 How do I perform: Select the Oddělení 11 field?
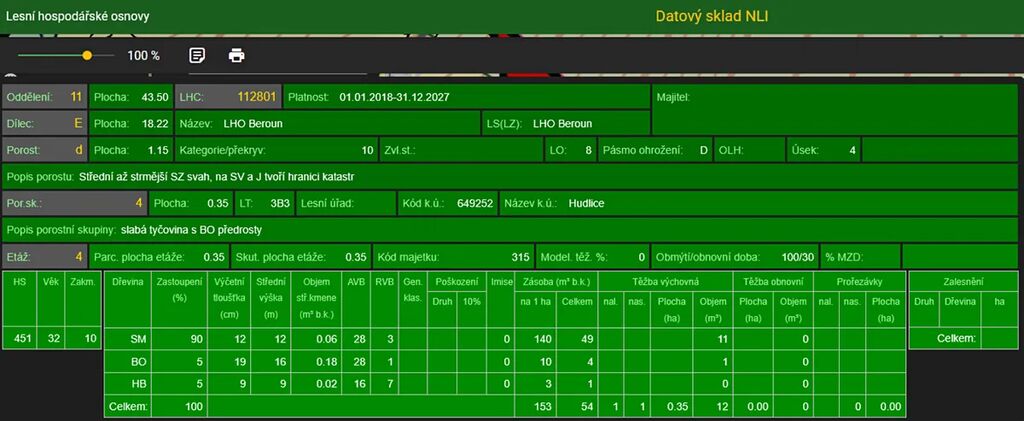(44, 97)
